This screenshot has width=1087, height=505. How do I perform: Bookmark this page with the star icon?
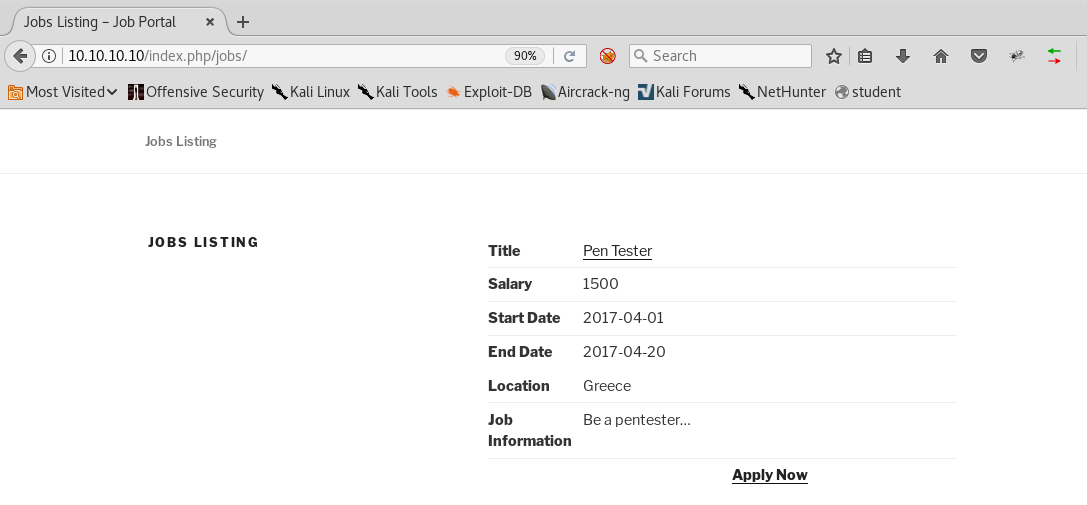click(833, 56)
